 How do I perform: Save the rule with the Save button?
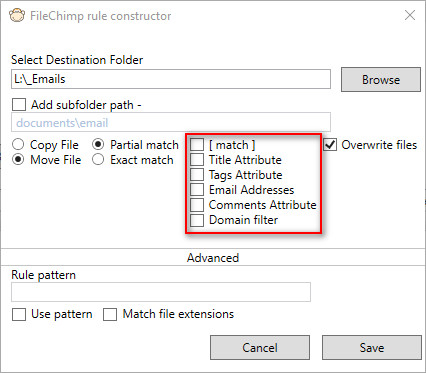[372, 348]
